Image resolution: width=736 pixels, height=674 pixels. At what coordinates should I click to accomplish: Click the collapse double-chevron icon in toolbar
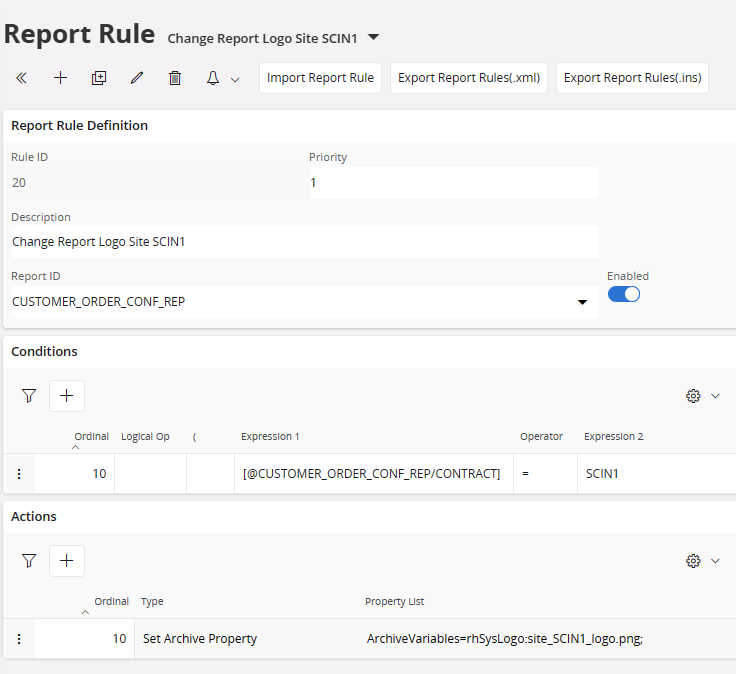(x=21, y=78)
